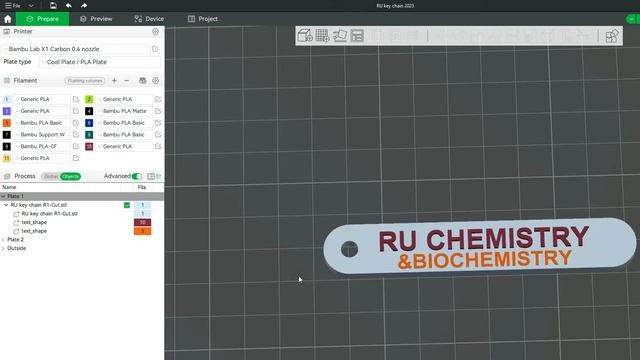Expand the Outside tree node

[3, 248]
